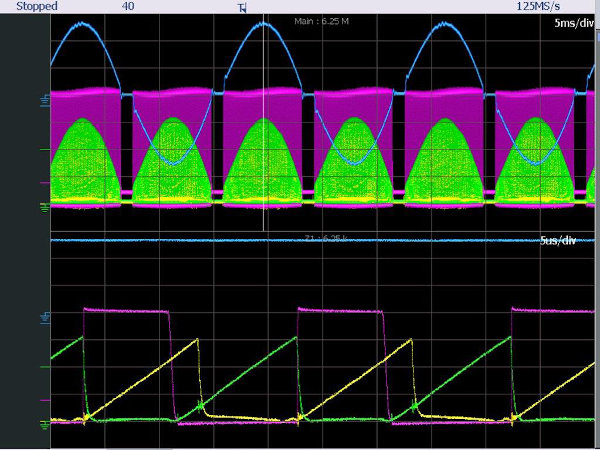Screen dimensions: 600x450
Task: Click the trigger position T marker
Action: (241, 7)
